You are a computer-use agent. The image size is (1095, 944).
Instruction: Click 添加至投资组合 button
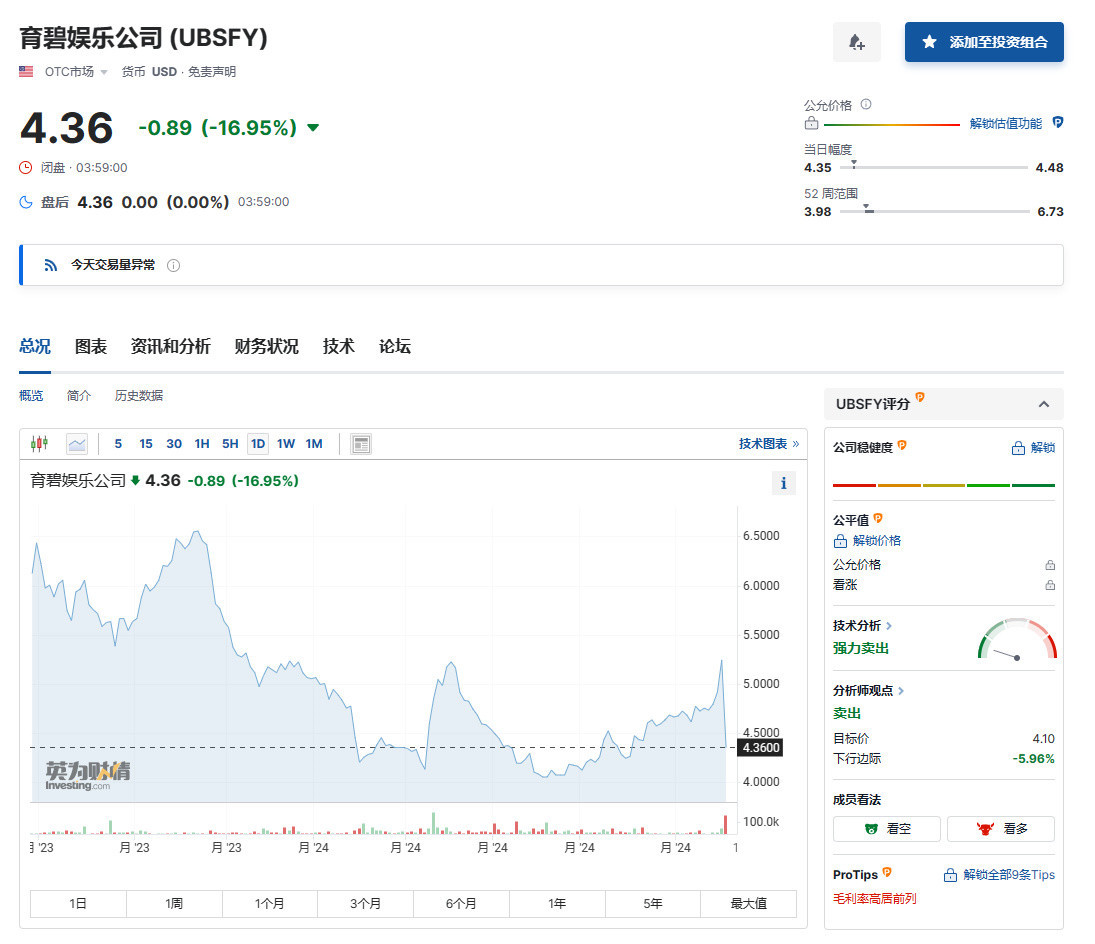(984, 42)
